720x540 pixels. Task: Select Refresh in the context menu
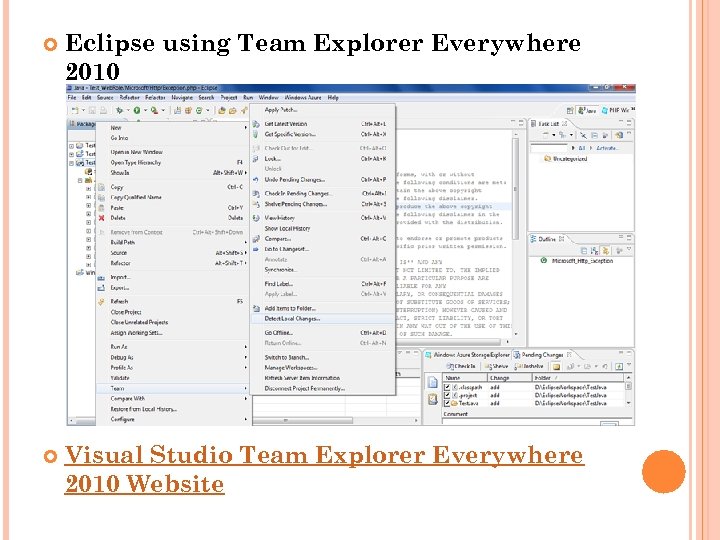[x=173, y=301]
